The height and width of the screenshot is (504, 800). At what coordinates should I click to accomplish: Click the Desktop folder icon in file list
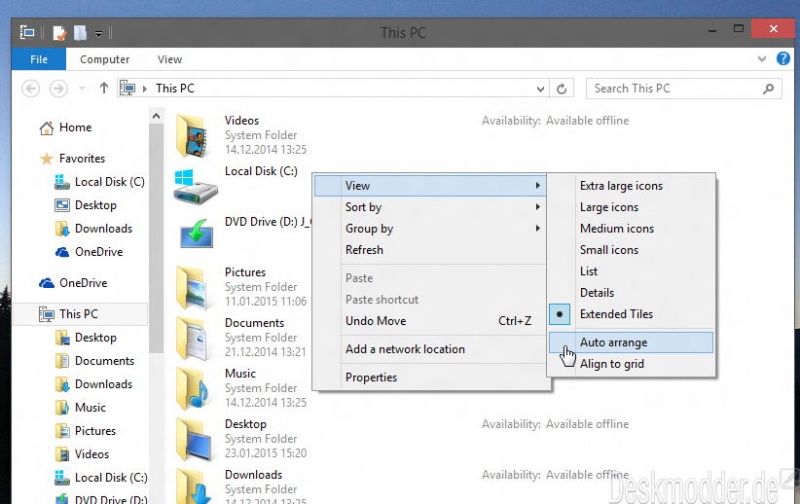pos(194,440)
